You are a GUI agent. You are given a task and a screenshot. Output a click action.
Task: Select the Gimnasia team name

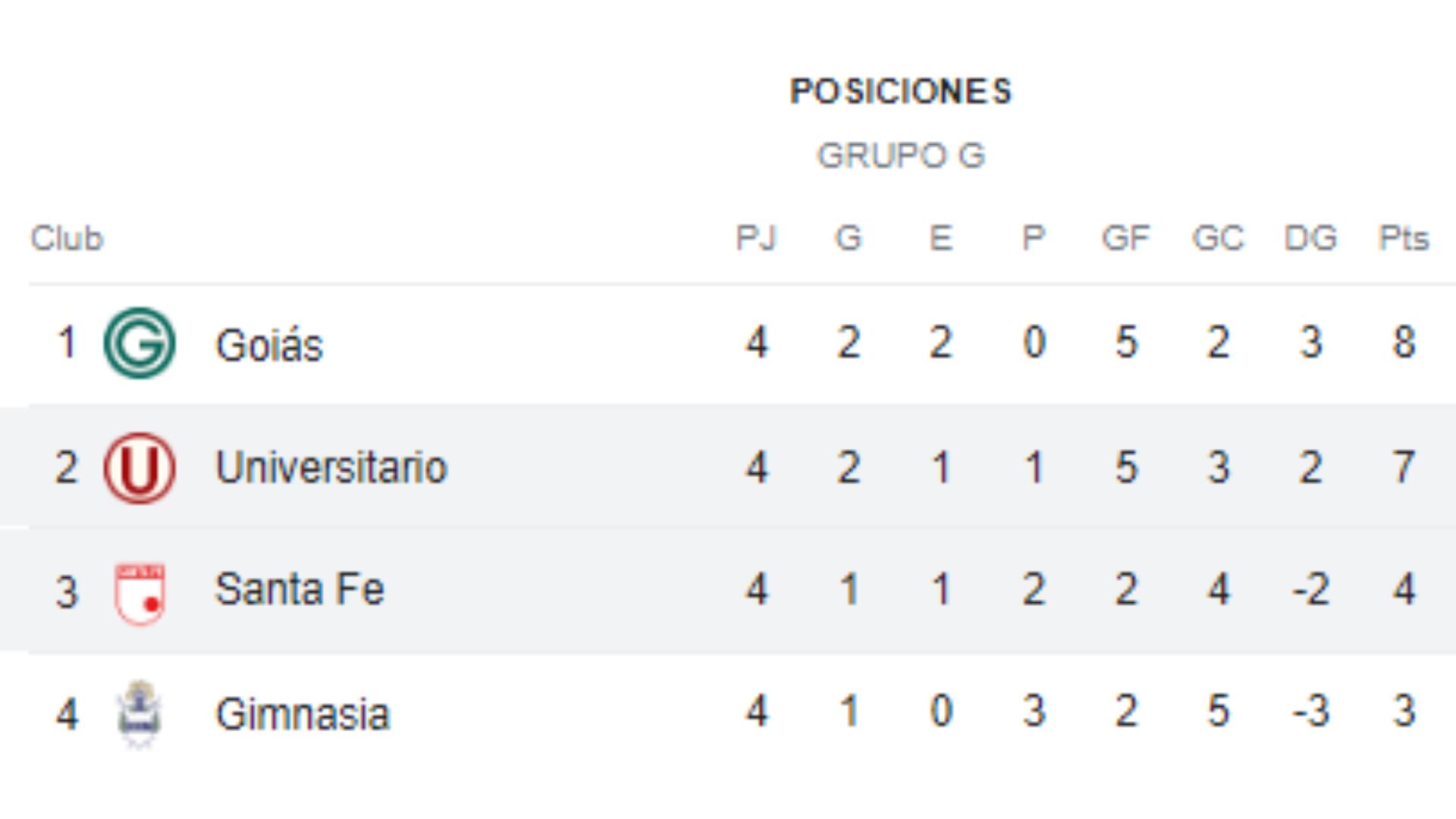[x=303, y=714]
